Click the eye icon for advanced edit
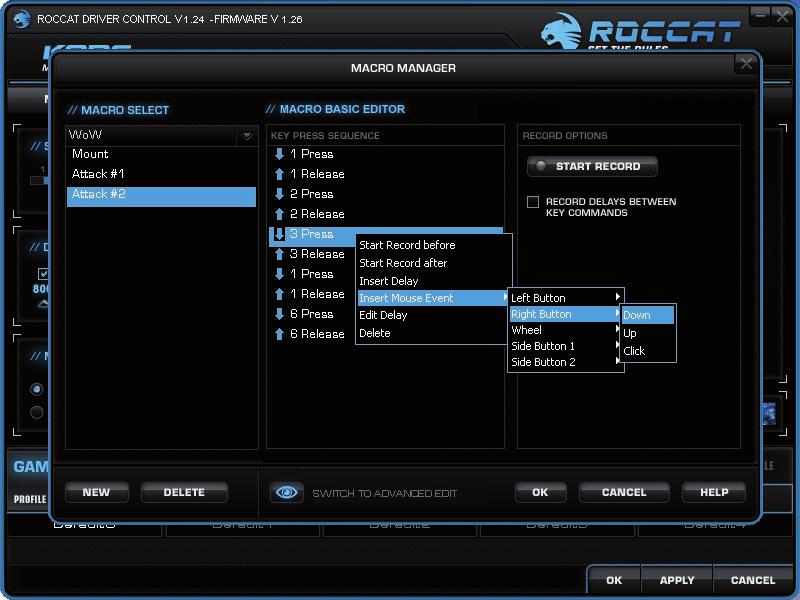800x600 pixels. [286, 492]
